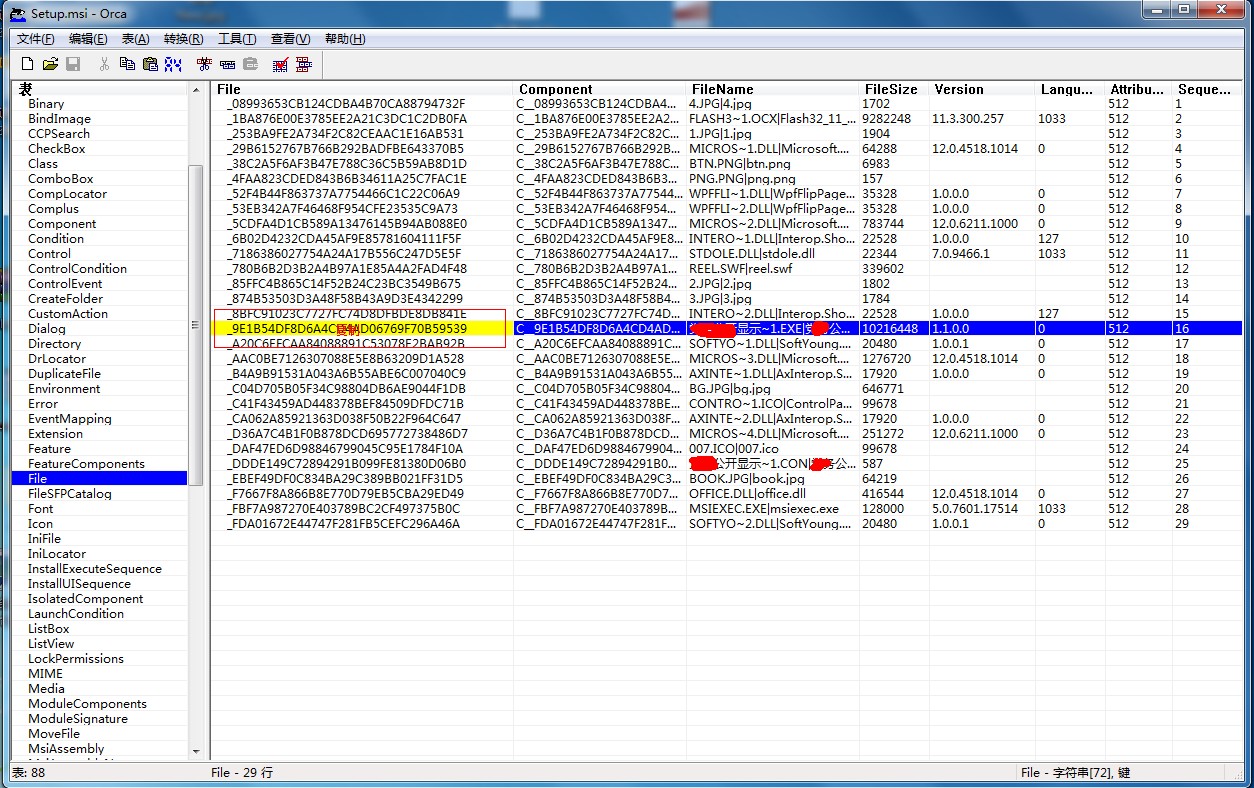Open the 查看(V) menu
The image size is (1254, 788).
[x=290, y=39]
